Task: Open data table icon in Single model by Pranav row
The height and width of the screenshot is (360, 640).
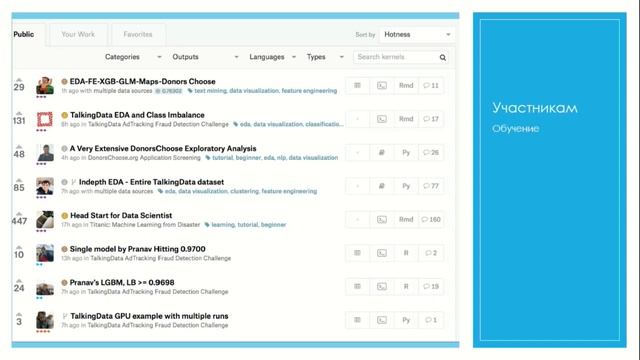Action: click(357, 253)
